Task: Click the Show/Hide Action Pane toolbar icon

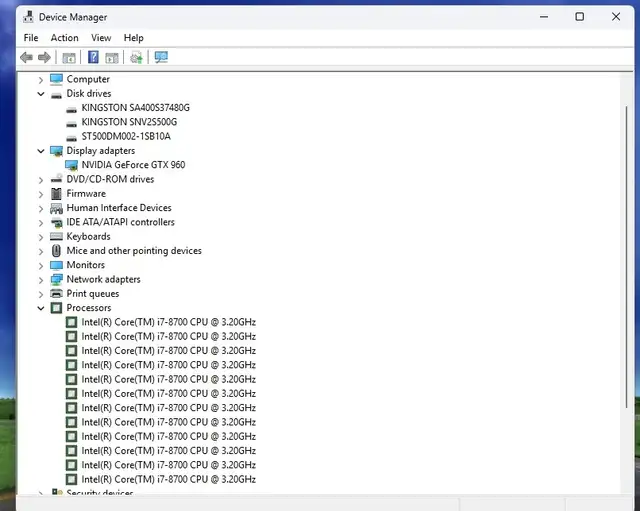Action: coord(111,58)
